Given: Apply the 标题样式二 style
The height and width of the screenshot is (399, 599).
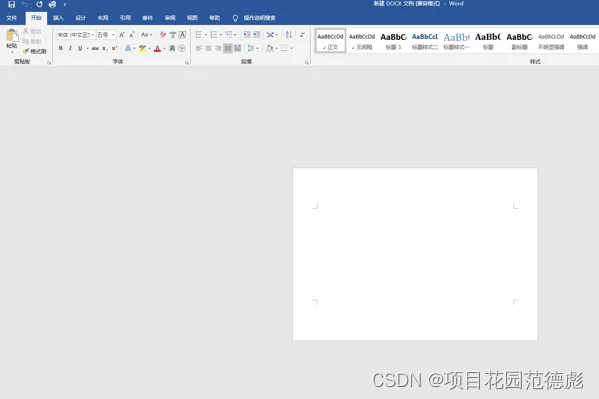Looking at the screenshot, I should (425, 41).
